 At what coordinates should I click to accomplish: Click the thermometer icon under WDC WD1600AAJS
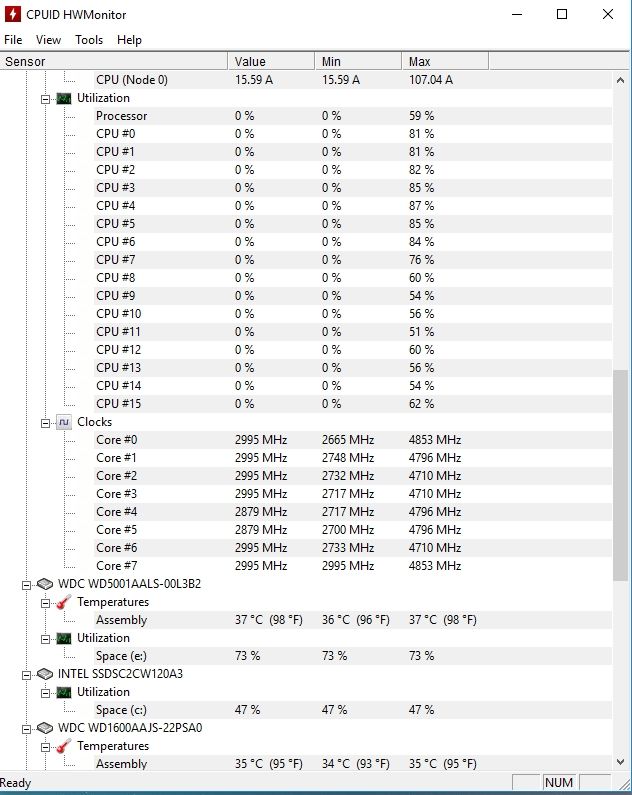point(64,746)
